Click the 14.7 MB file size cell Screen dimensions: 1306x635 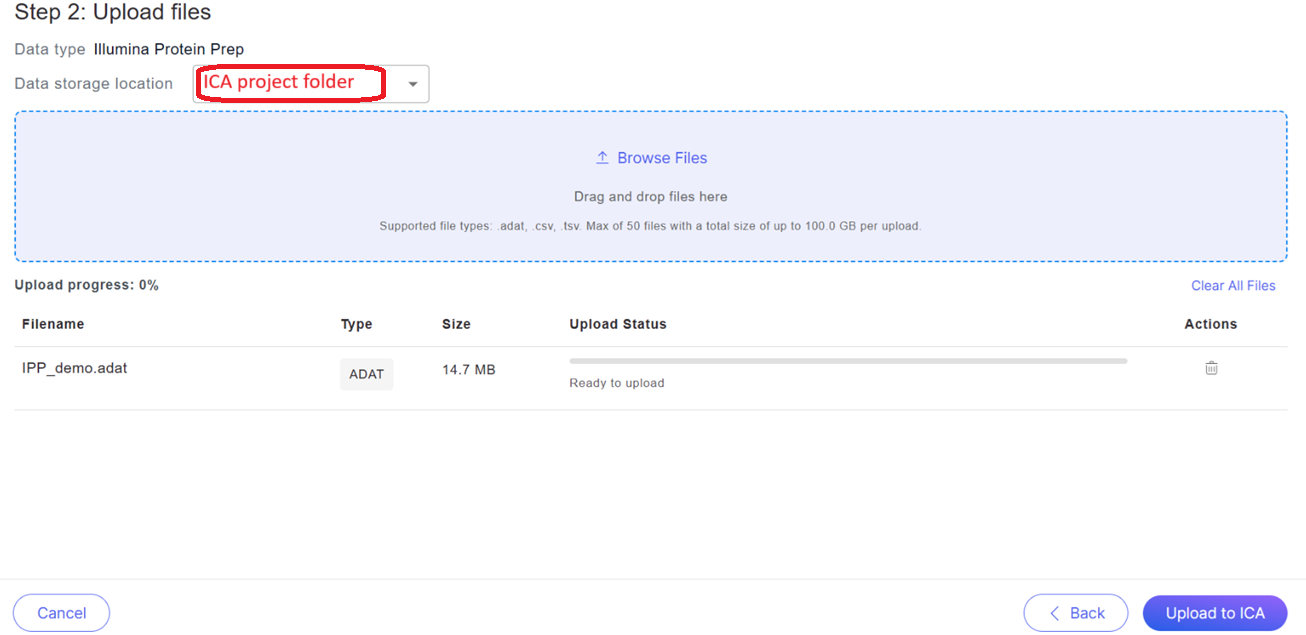pos(468,370)
